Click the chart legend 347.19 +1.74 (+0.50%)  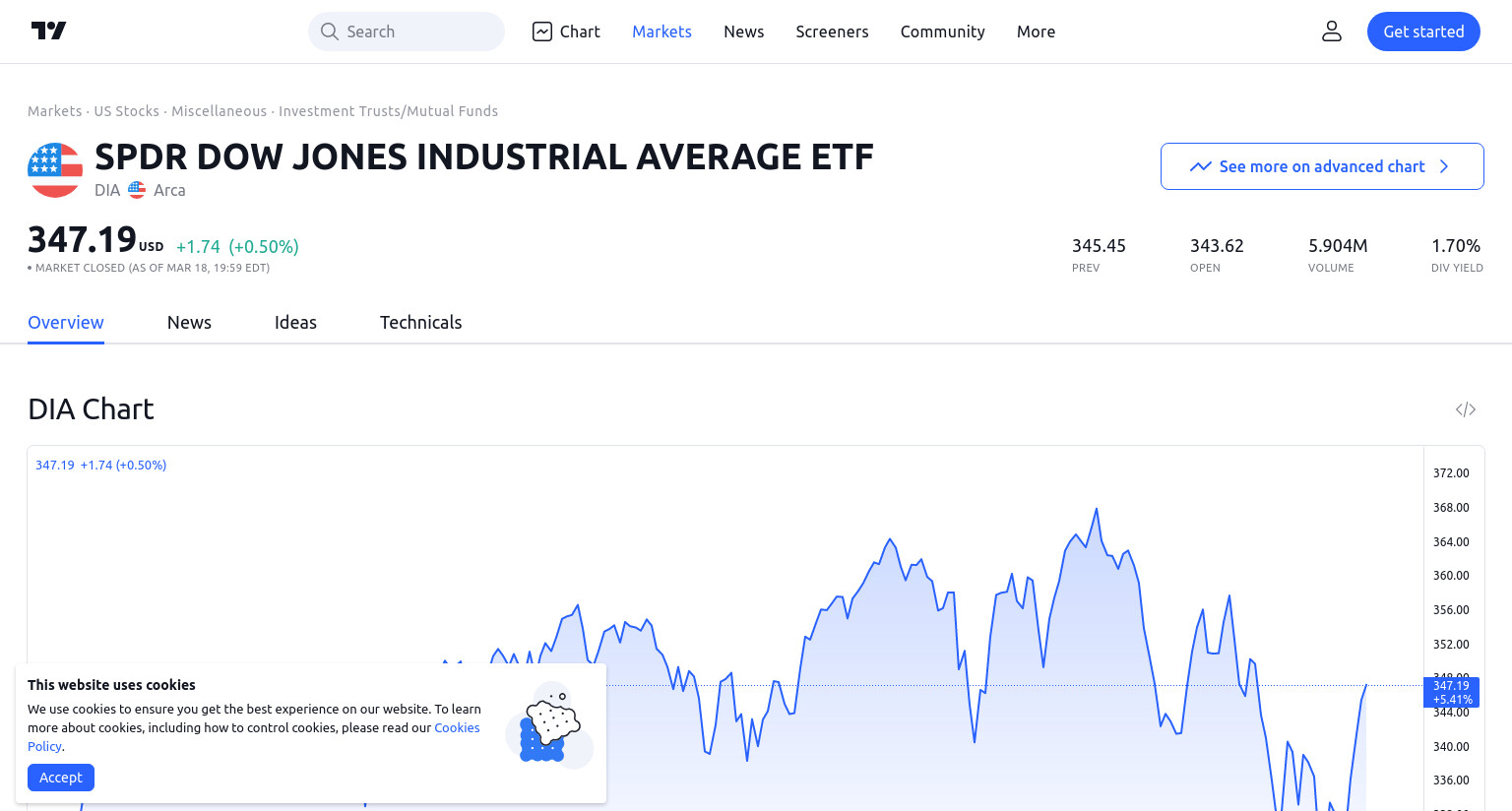[x=100, y=466]
